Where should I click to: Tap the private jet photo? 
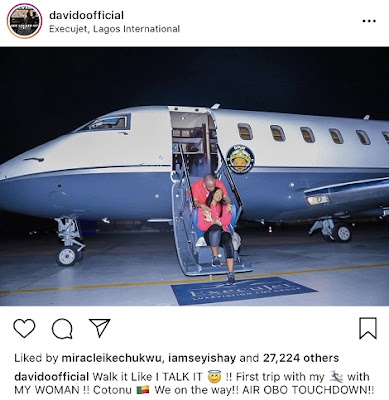point(194,176)
